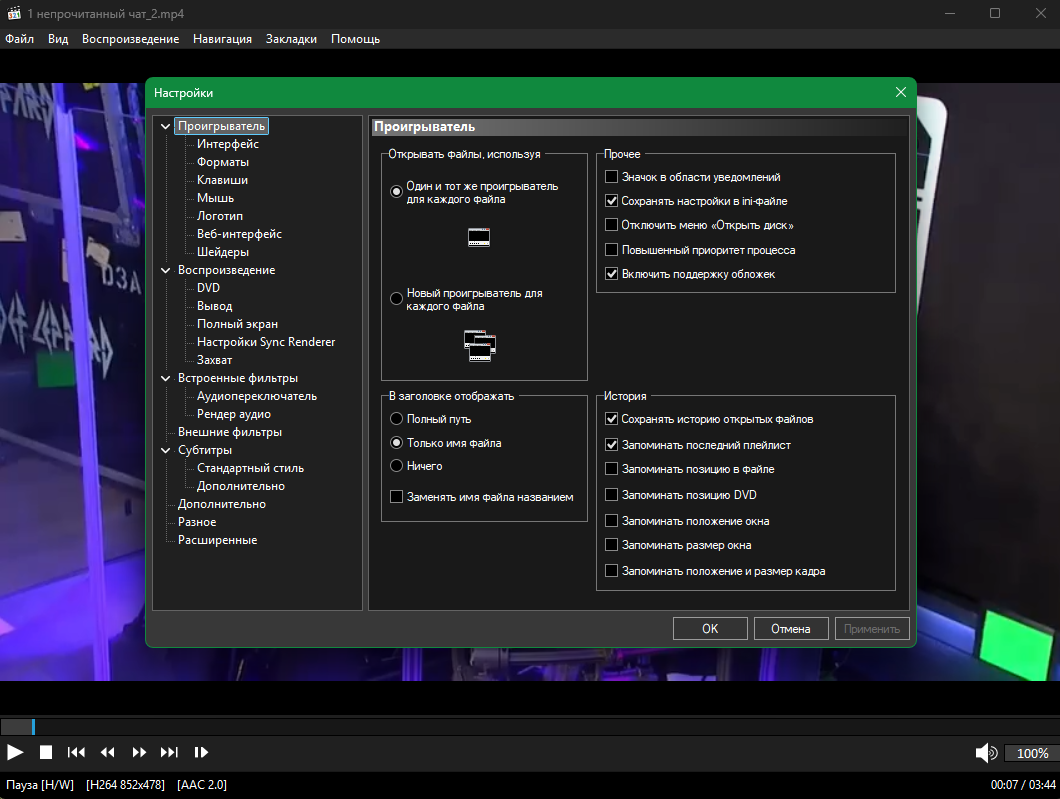
Task: Toggle 'Включить поддержку обложек' checkbox
Action: click(x=611, y=274)
